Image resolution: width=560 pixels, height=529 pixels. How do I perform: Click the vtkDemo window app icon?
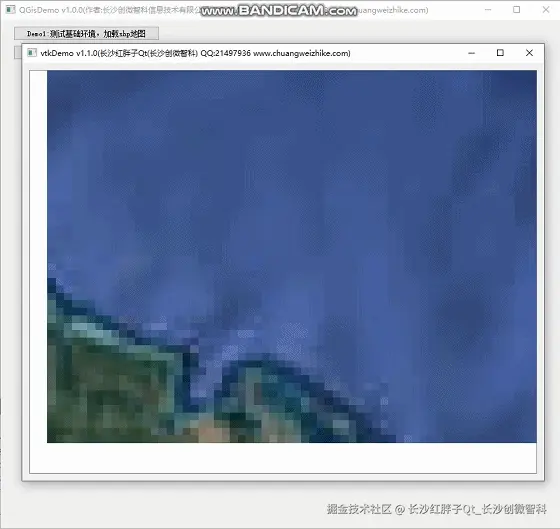point(32,53)
